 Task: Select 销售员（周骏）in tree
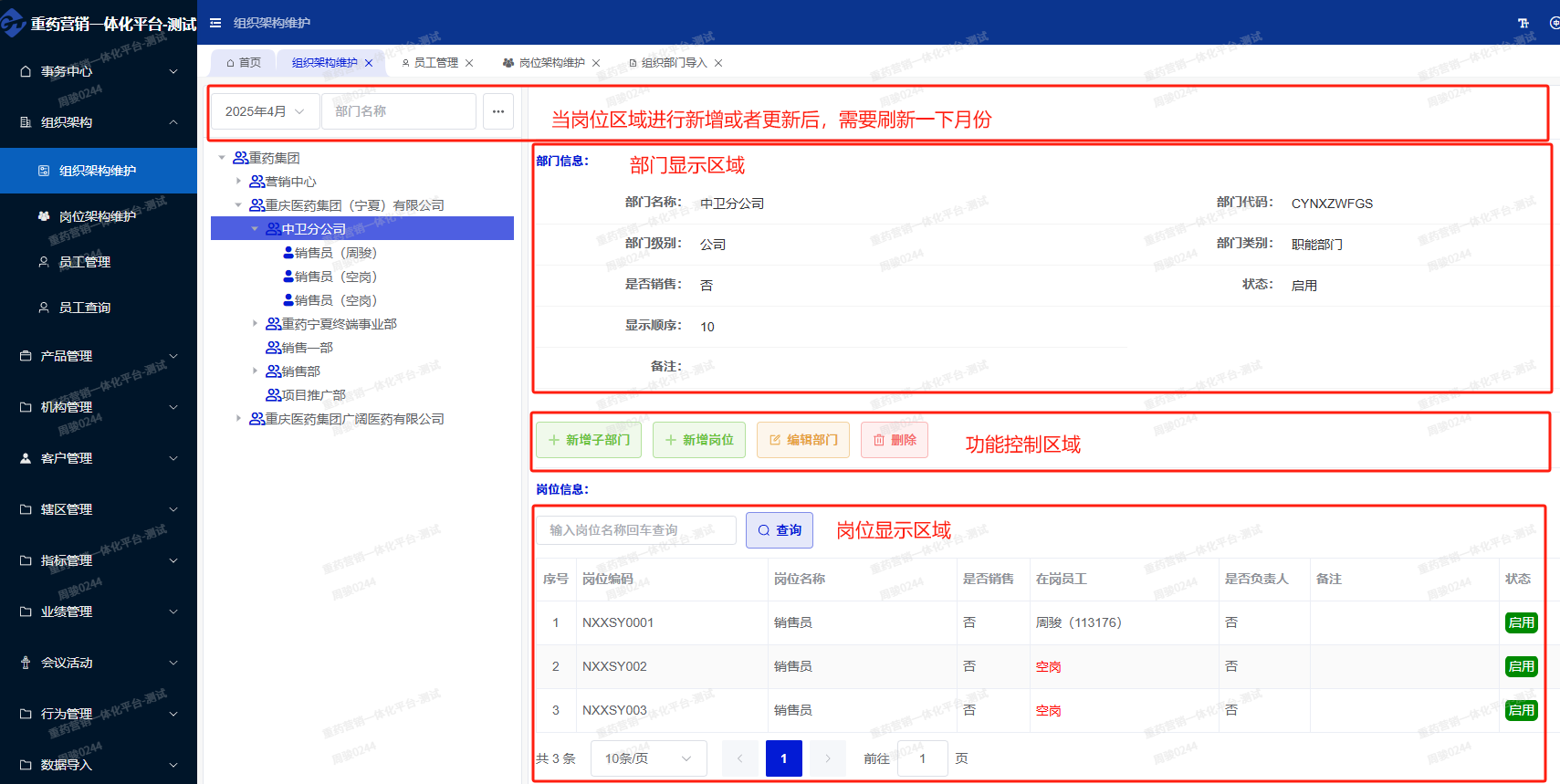(x=330, y=253)
